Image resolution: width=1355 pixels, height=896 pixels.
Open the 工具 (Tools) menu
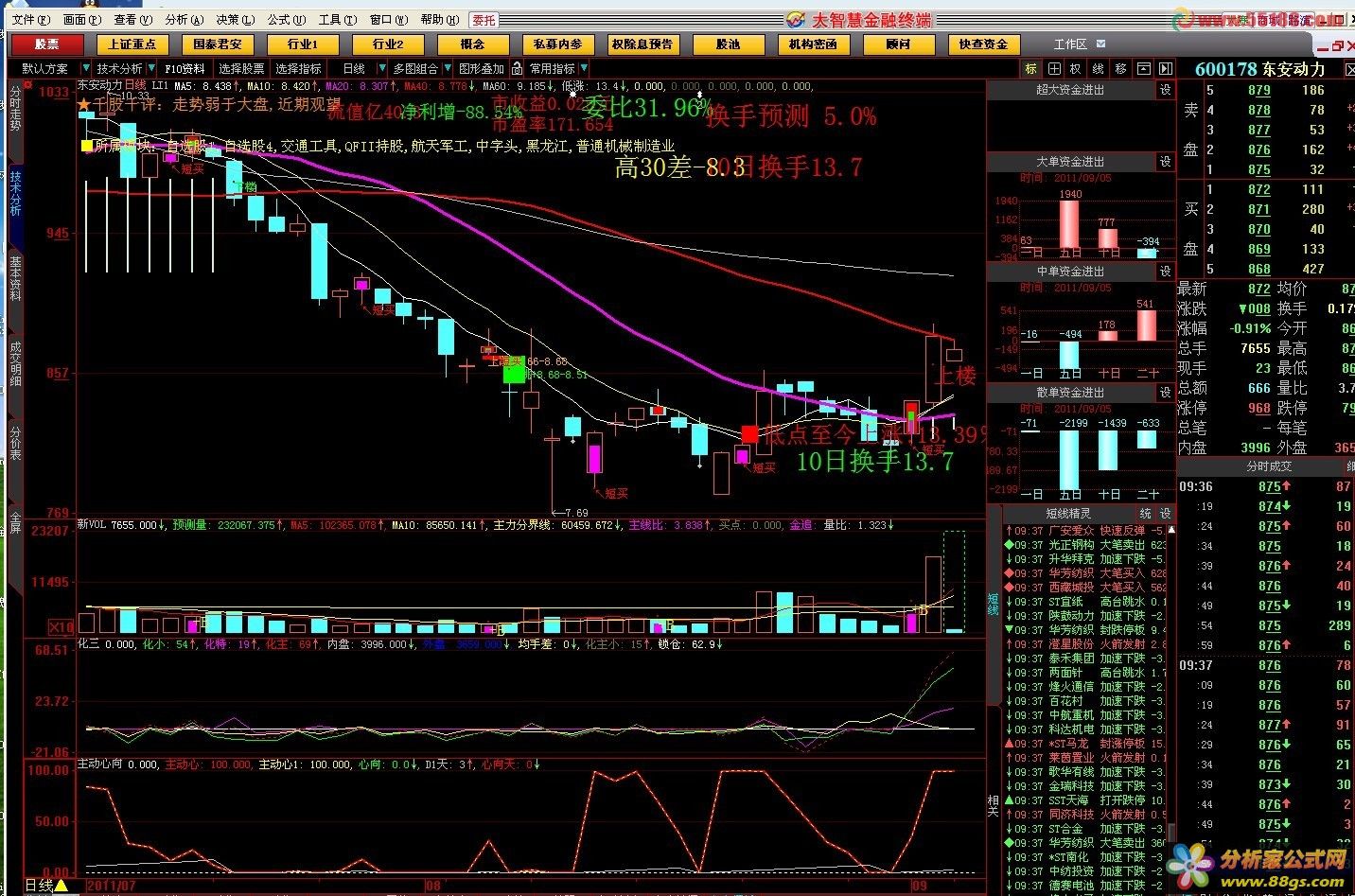[337, 19]
